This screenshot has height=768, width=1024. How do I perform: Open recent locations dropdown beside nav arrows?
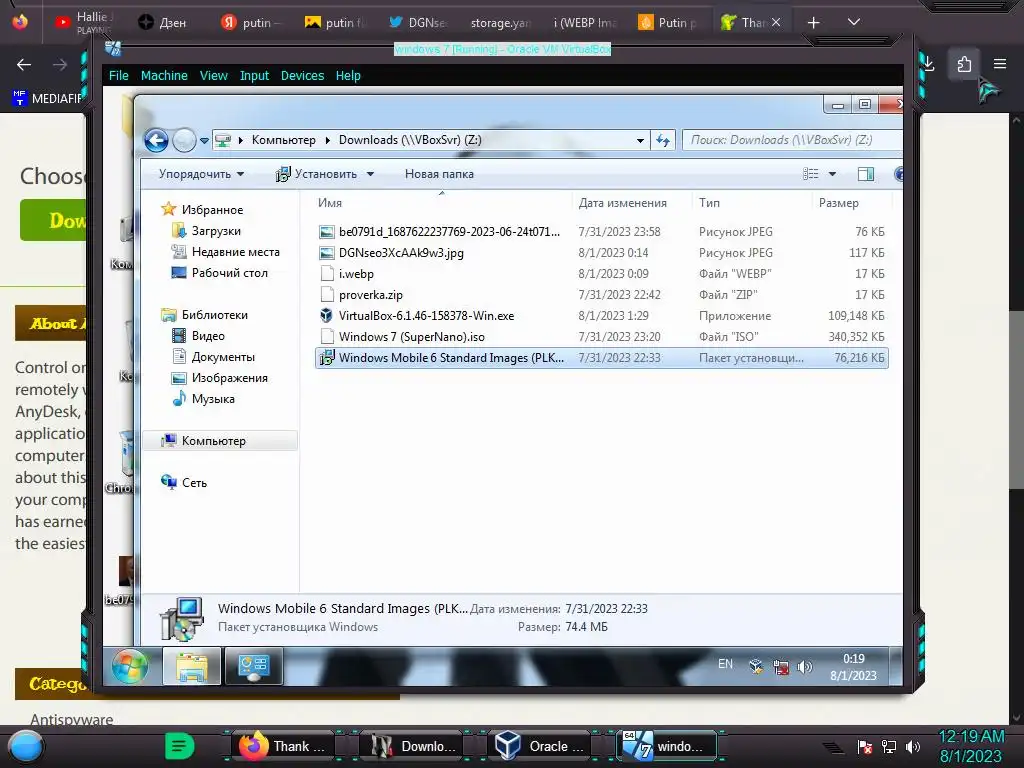pos(204,140)
